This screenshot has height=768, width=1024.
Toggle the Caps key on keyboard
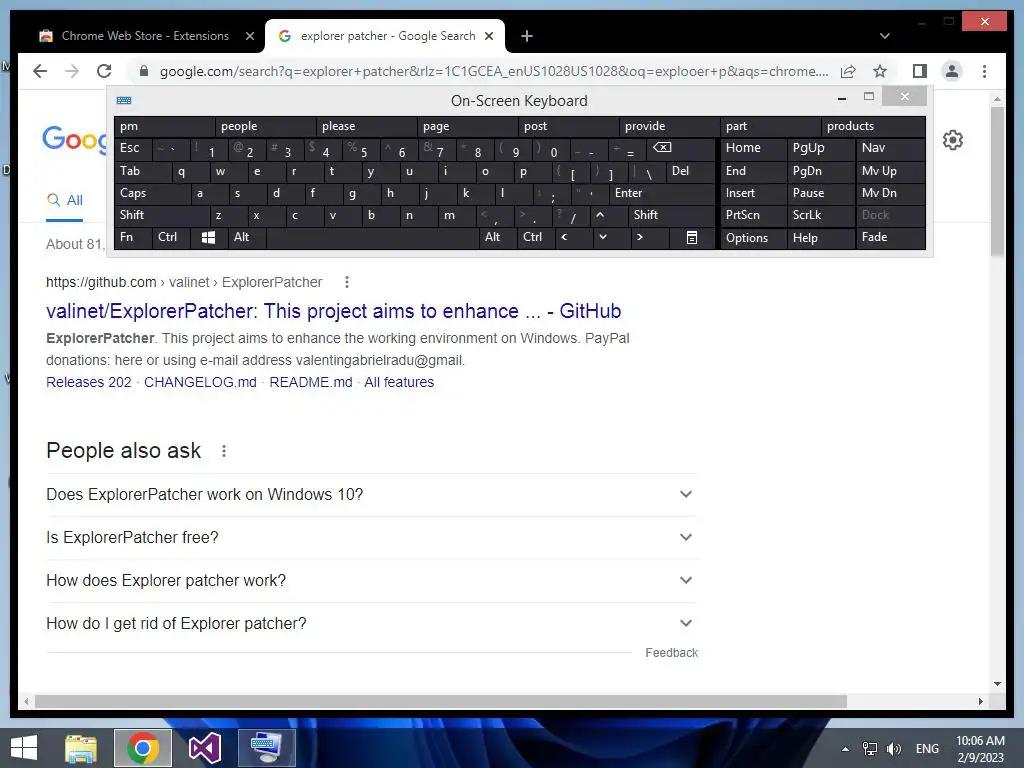[152, 193]
